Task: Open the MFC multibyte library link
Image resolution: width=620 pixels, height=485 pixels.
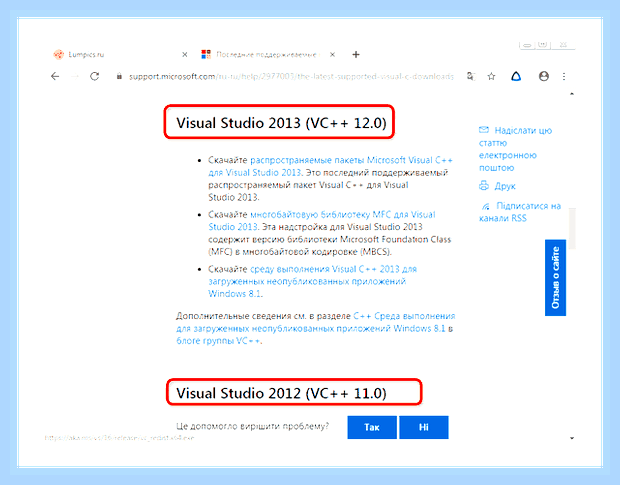Action: [322, 221]
